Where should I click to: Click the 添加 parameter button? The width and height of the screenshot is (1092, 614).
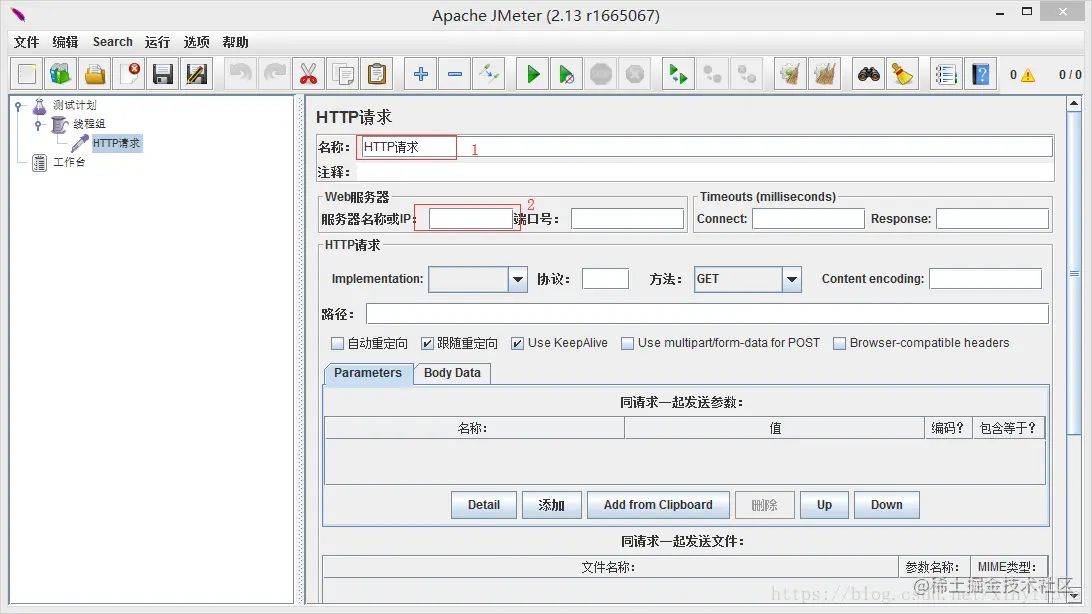pyautogui.click(x=551, y=505)
